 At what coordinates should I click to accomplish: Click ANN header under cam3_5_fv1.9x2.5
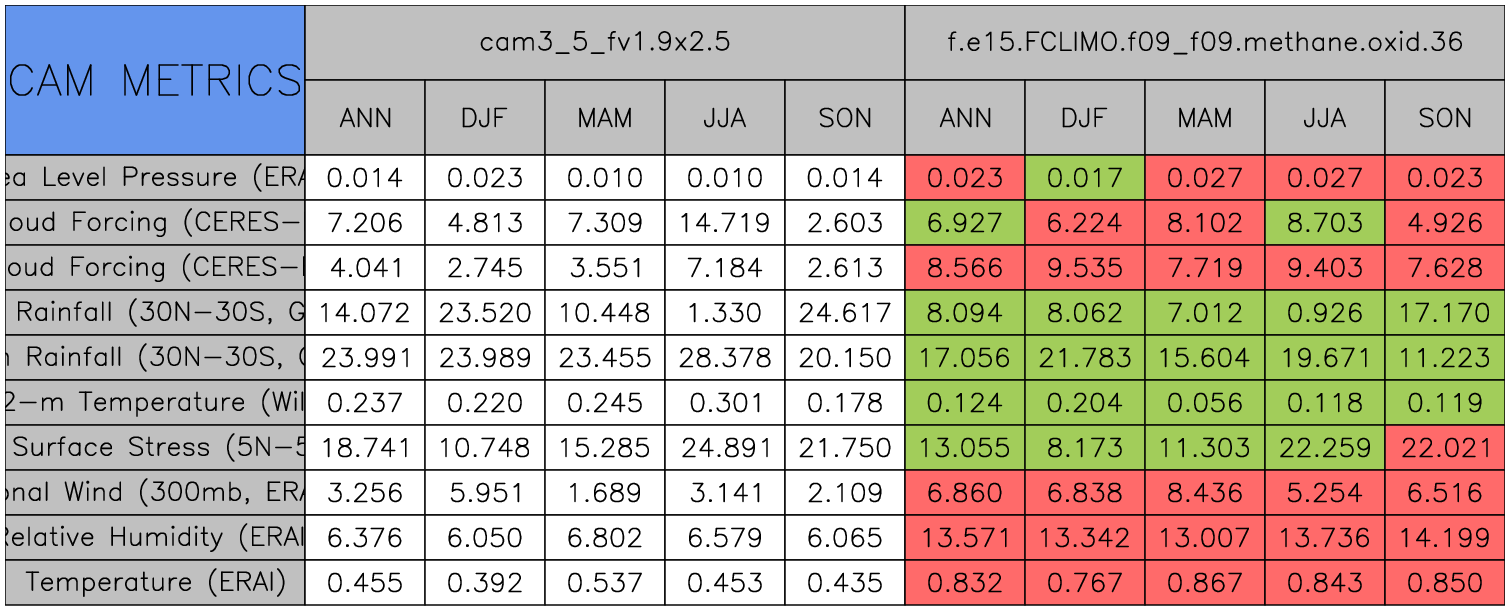coord(365,118)
